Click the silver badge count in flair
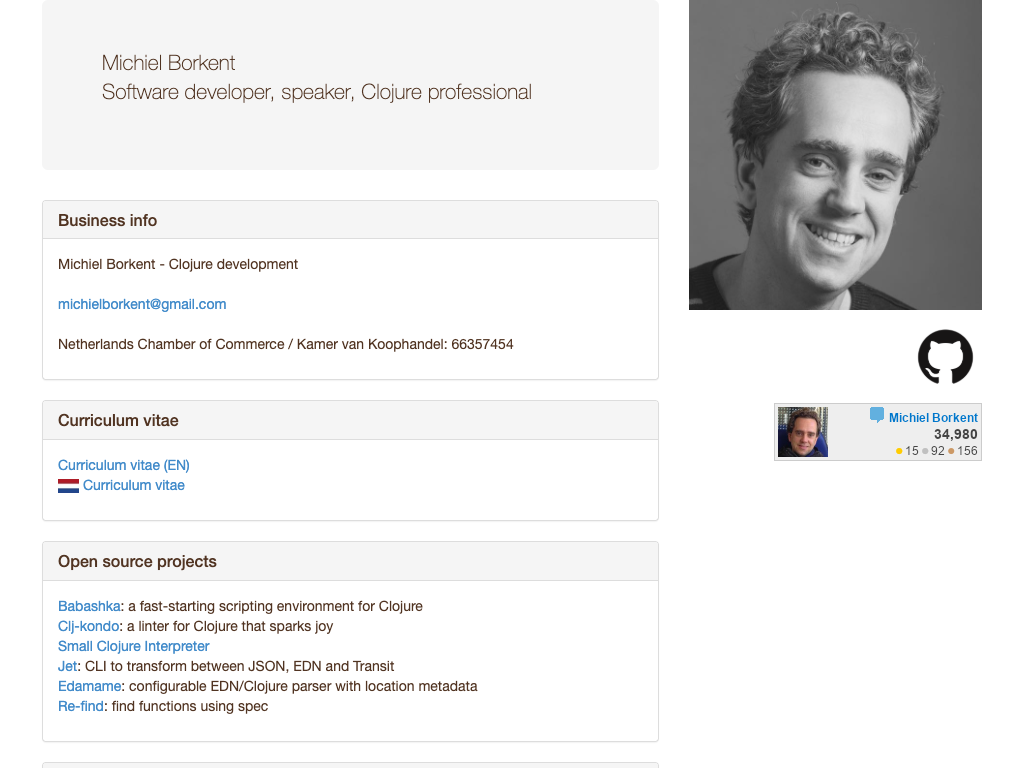The width and height of the screenshot is (1024, 768). pos(934,451)
